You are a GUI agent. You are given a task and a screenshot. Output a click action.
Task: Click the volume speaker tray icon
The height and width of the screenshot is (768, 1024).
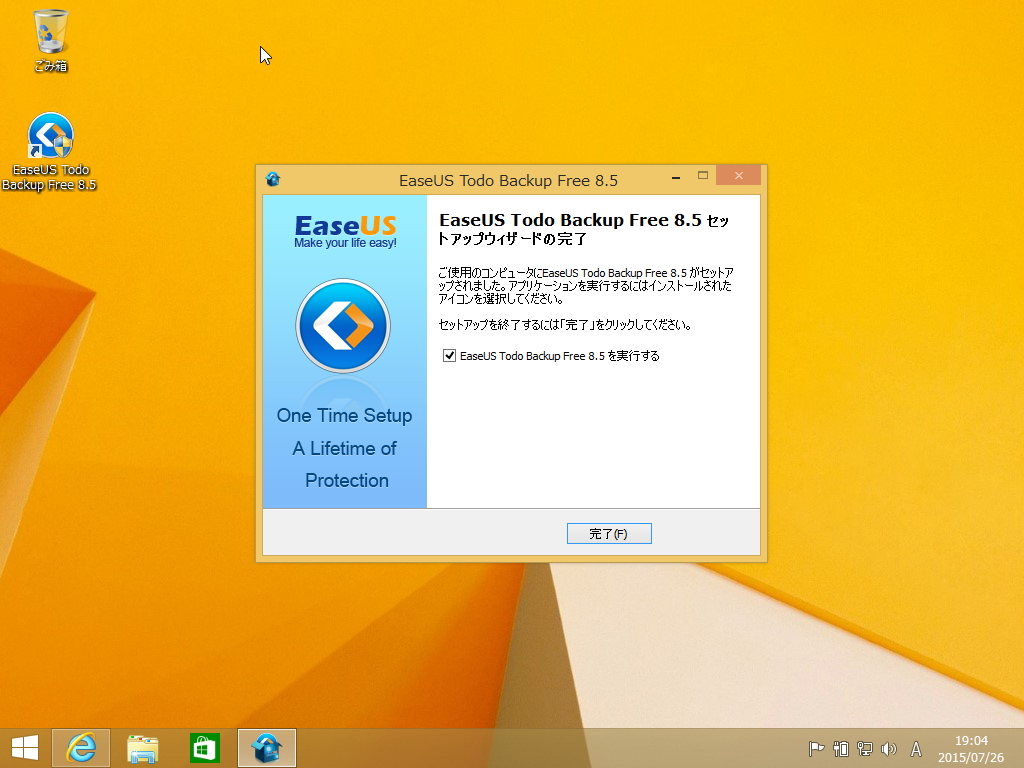point(888,749)
